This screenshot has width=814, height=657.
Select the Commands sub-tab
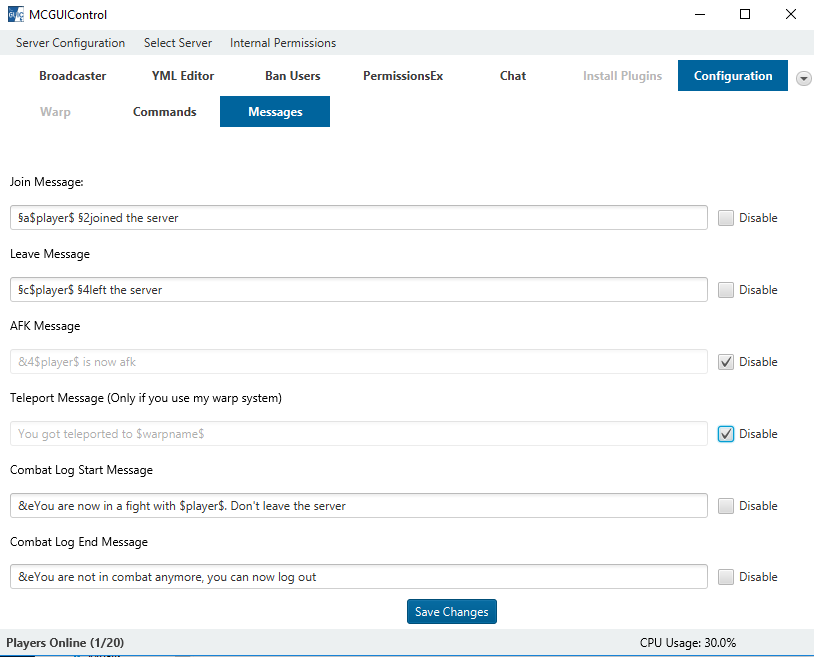click(165, 112)
